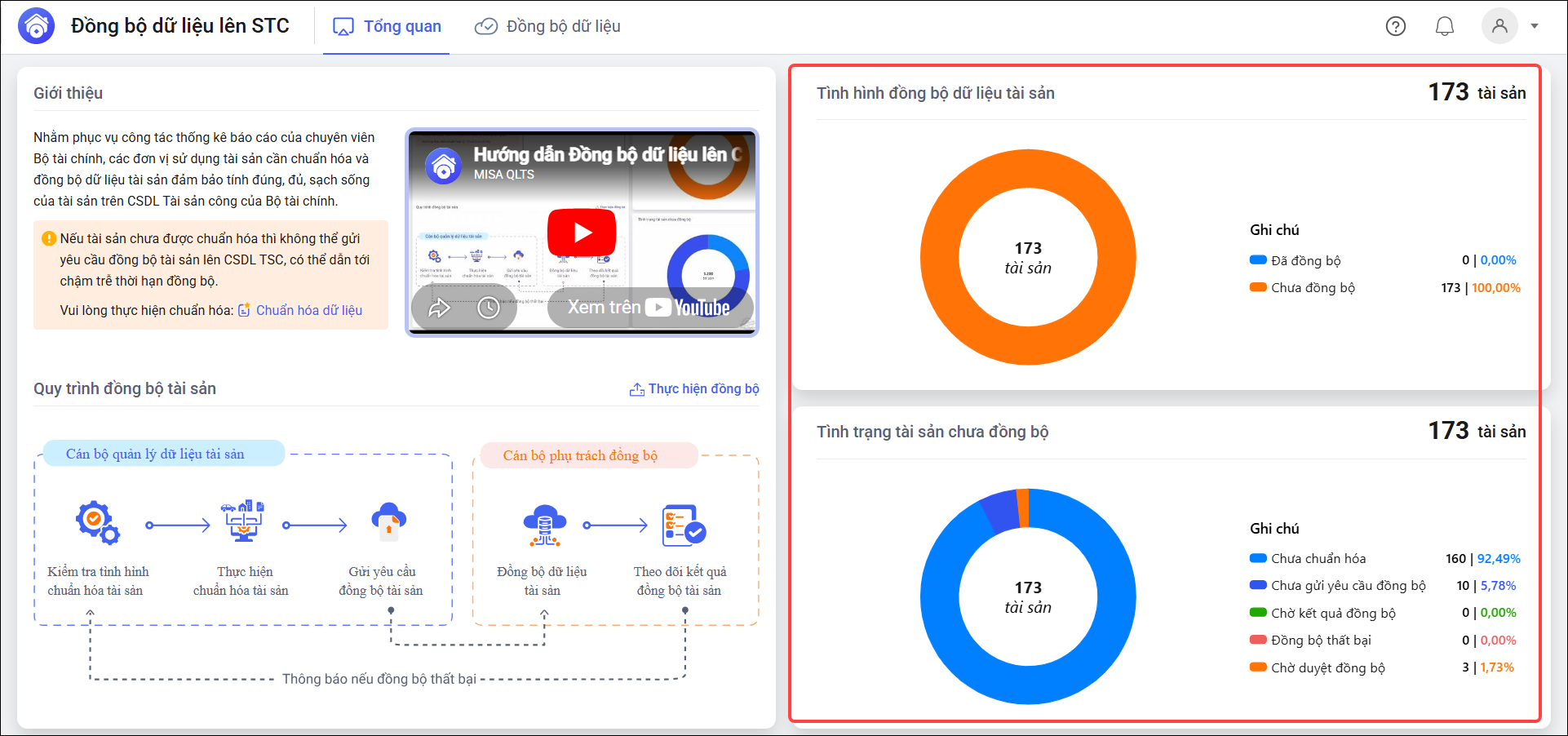Open the Chuẩn hóa dữ liệu link
This screenshot has height=736, width=1568.
[309, 310]
